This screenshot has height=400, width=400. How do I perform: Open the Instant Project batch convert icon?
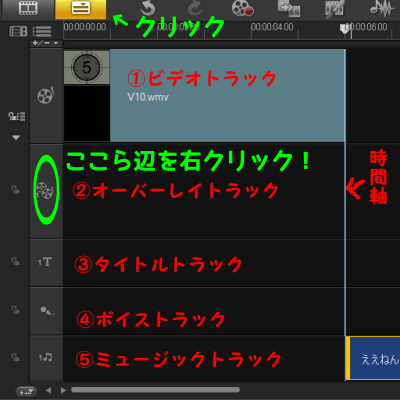(x=289, y=9)
